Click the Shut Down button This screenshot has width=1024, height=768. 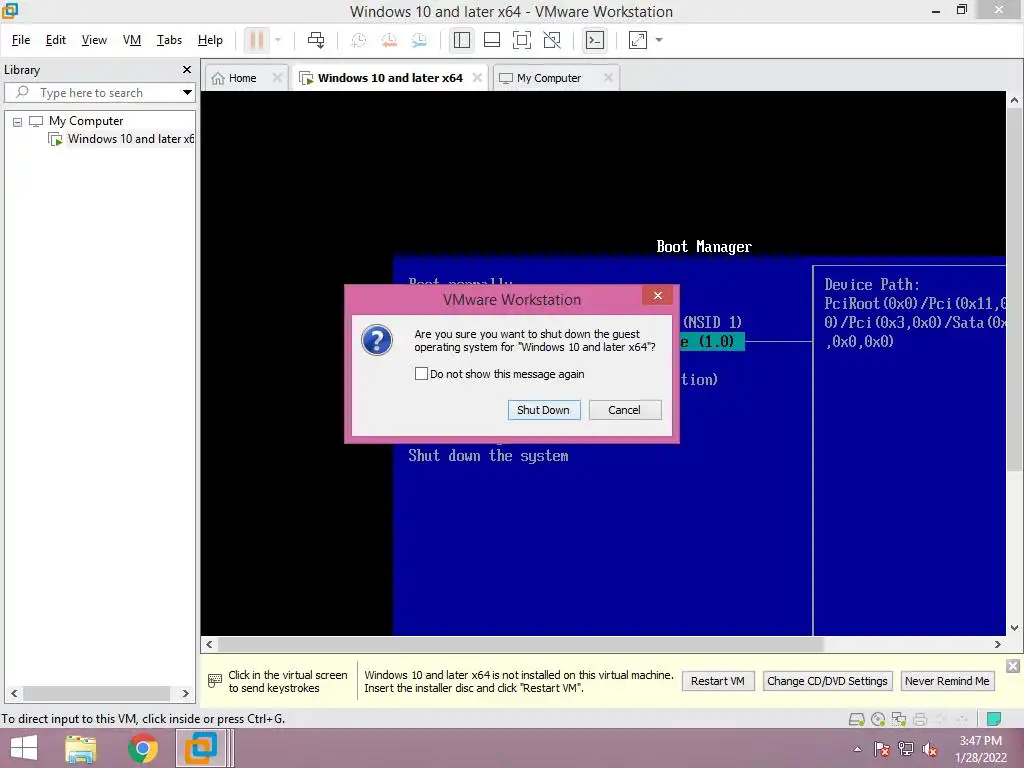544,410
